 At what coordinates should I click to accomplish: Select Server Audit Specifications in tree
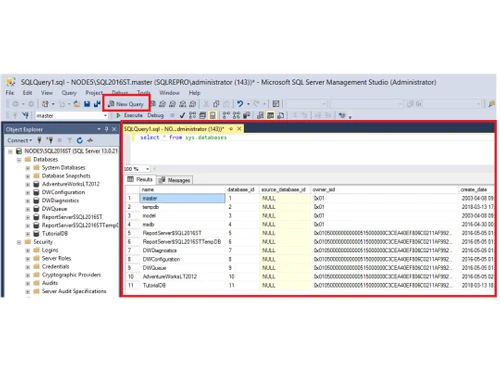pos(74,291)
